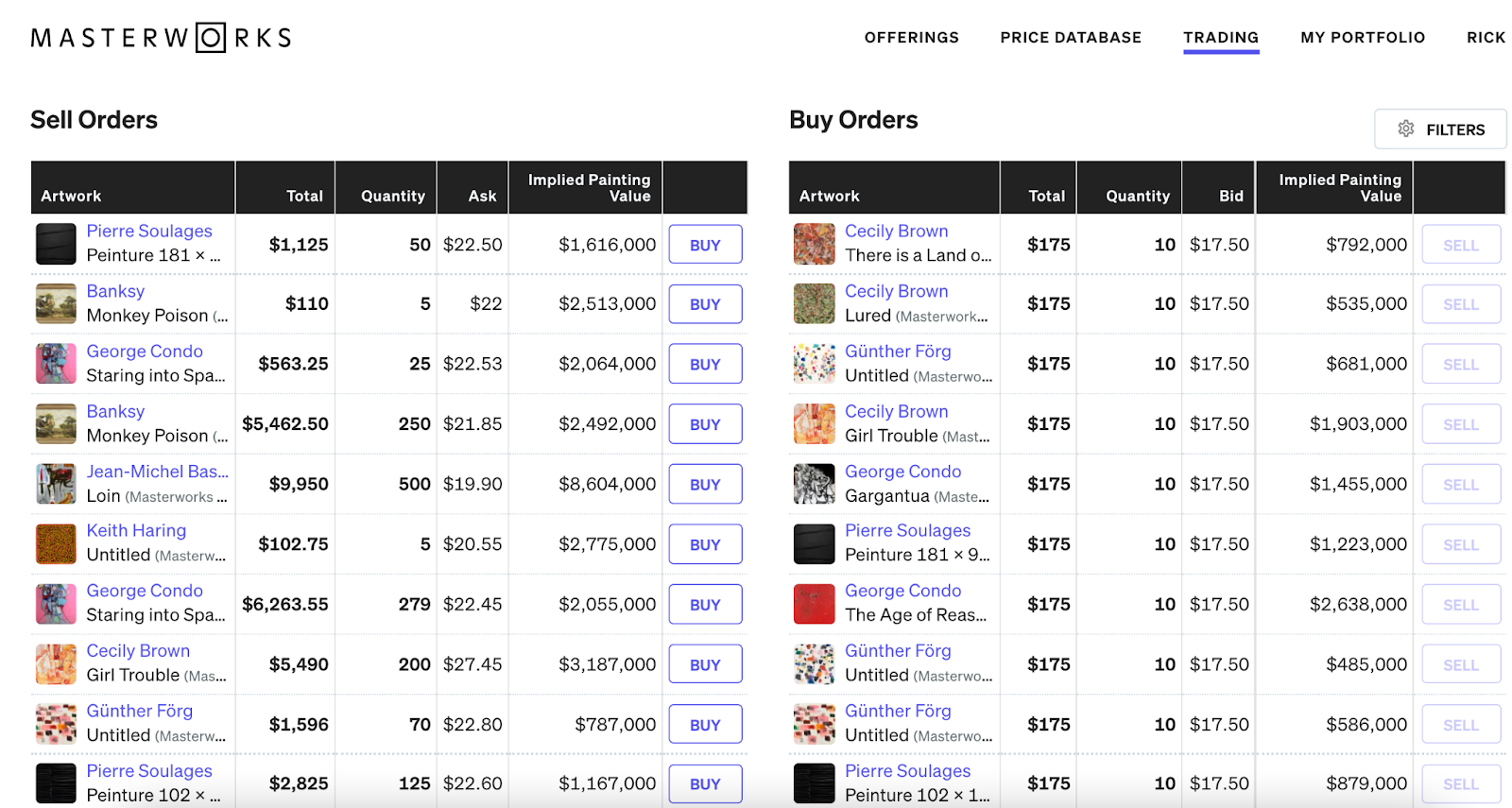The height and width of the screenshot is (808, 1512).
Task: Open George Condo link above The Age of Reason
Action: [902, 591]
